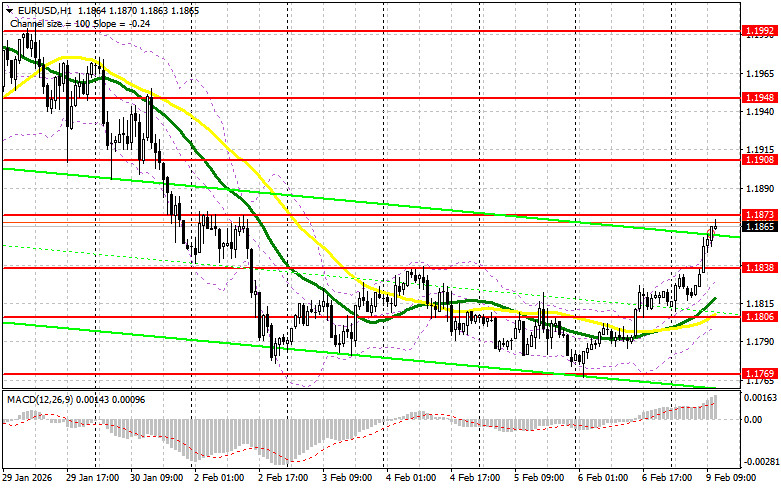Click the 1.1915 value on the price axis

pyautogui.click(x=760, y=150)
